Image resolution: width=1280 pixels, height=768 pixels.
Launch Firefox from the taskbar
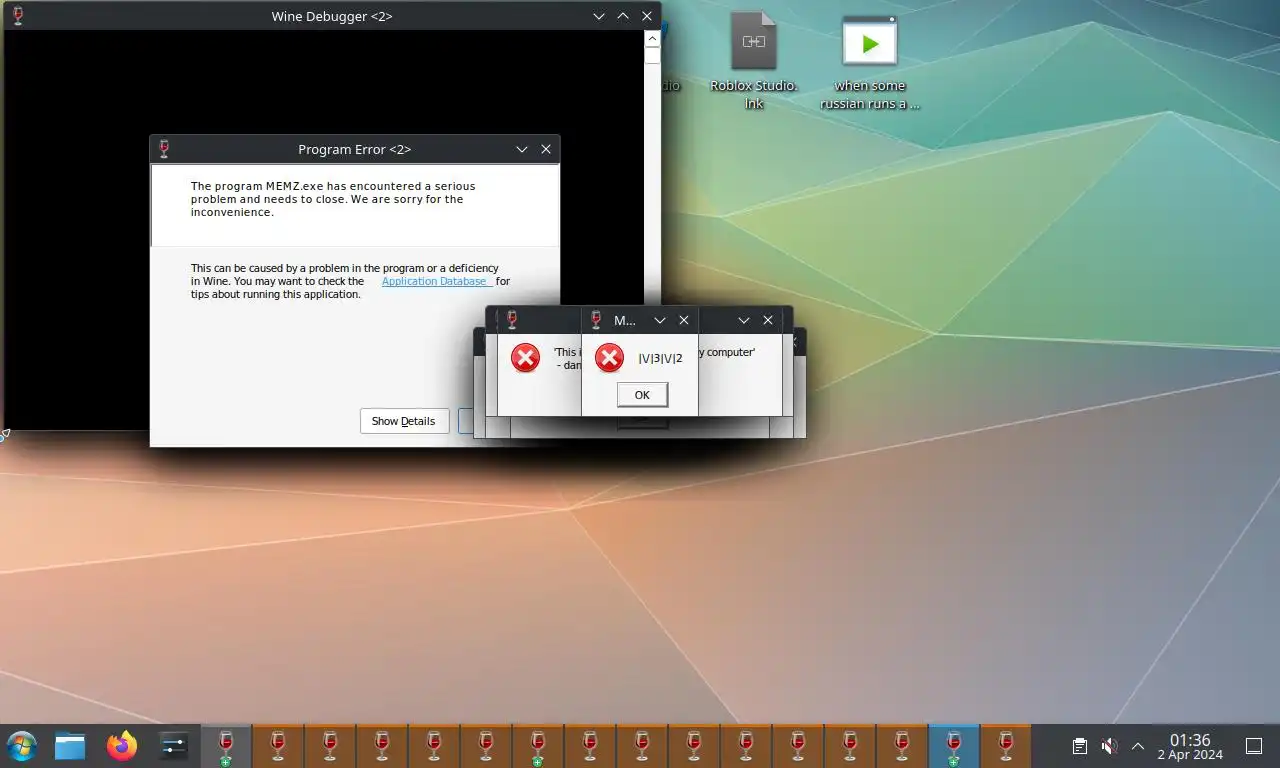pos(122,746)
